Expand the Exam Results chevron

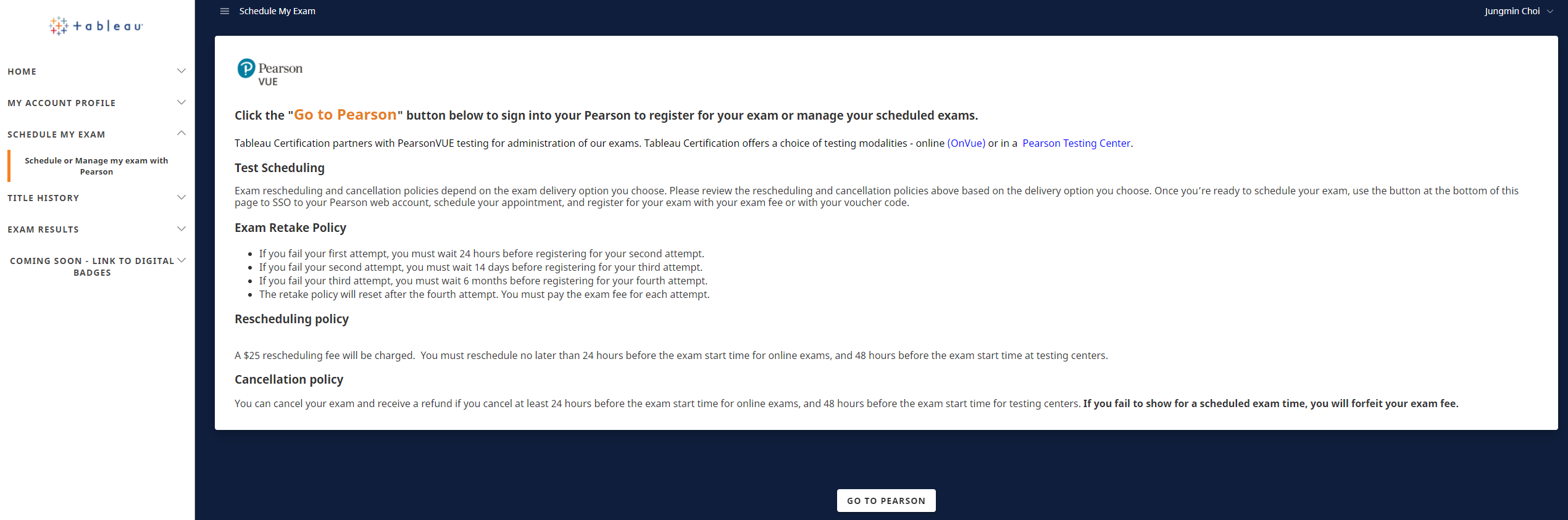point(181,229)
